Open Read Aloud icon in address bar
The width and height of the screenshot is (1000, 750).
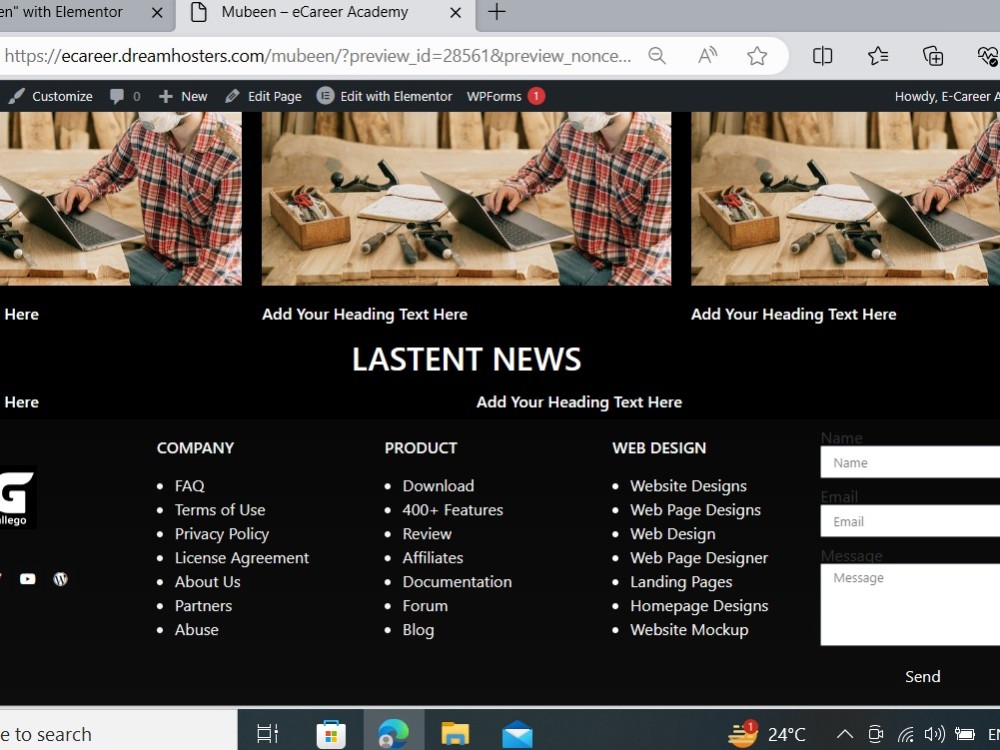(x=707, y=56)
